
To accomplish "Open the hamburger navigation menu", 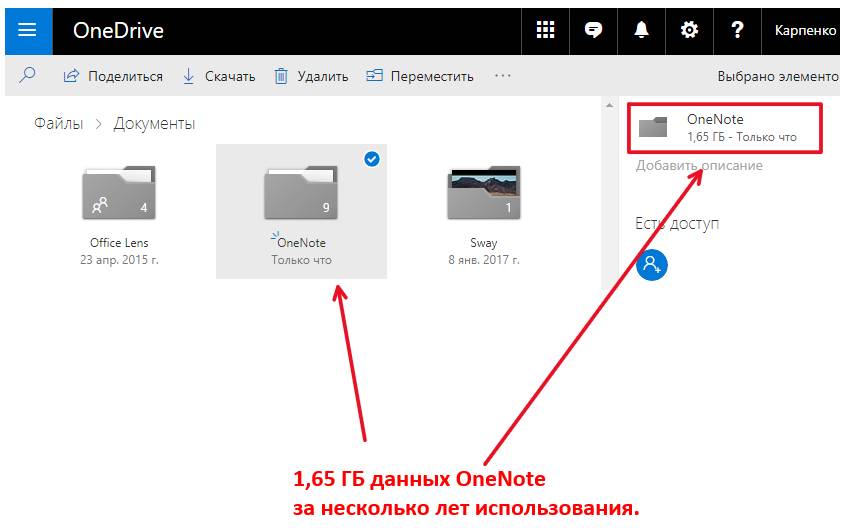I will (x=28, y=30).
